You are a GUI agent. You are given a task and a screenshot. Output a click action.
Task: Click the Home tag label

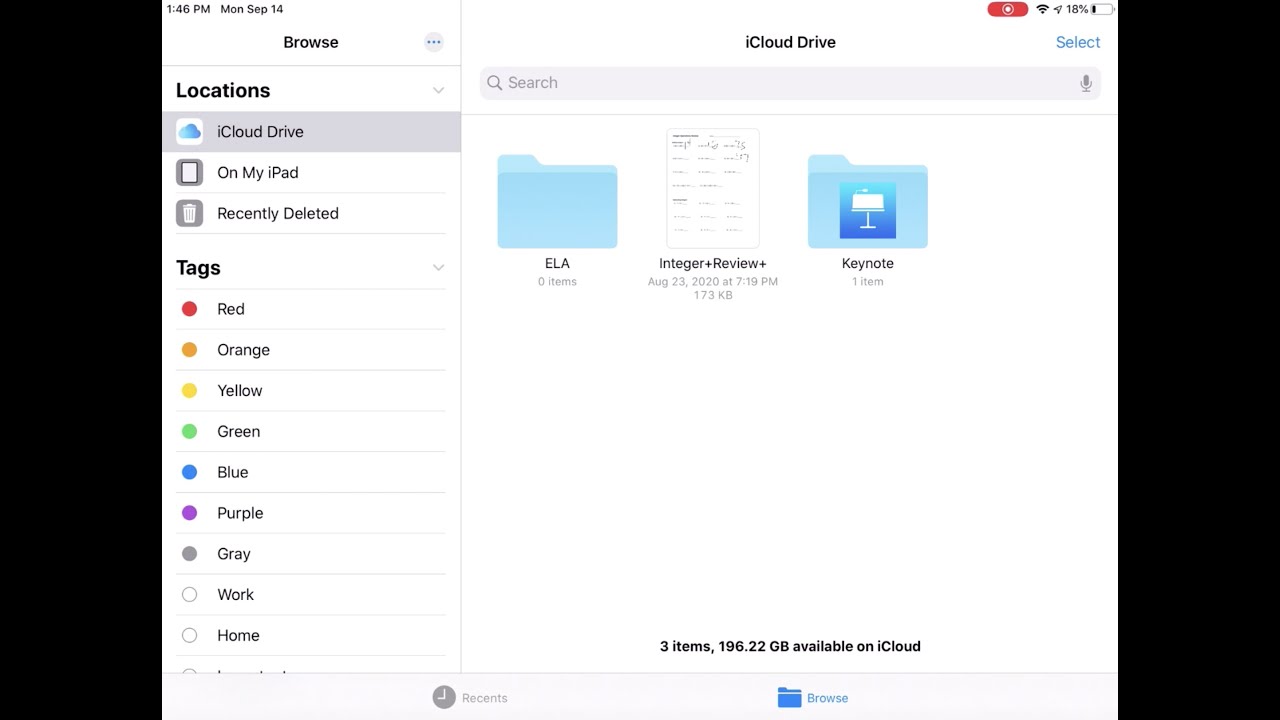coord(238,635)
